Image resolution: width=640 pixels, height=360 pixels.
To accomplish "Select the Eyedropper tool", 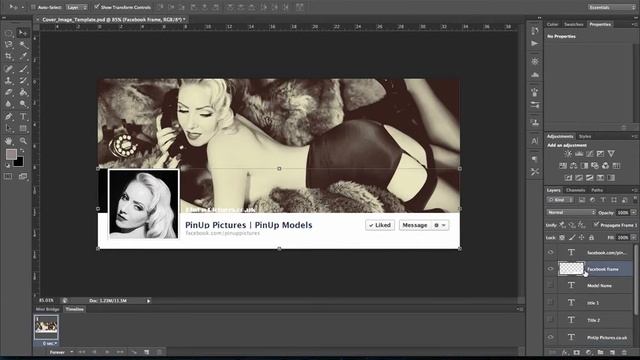I will pos(23,56).
